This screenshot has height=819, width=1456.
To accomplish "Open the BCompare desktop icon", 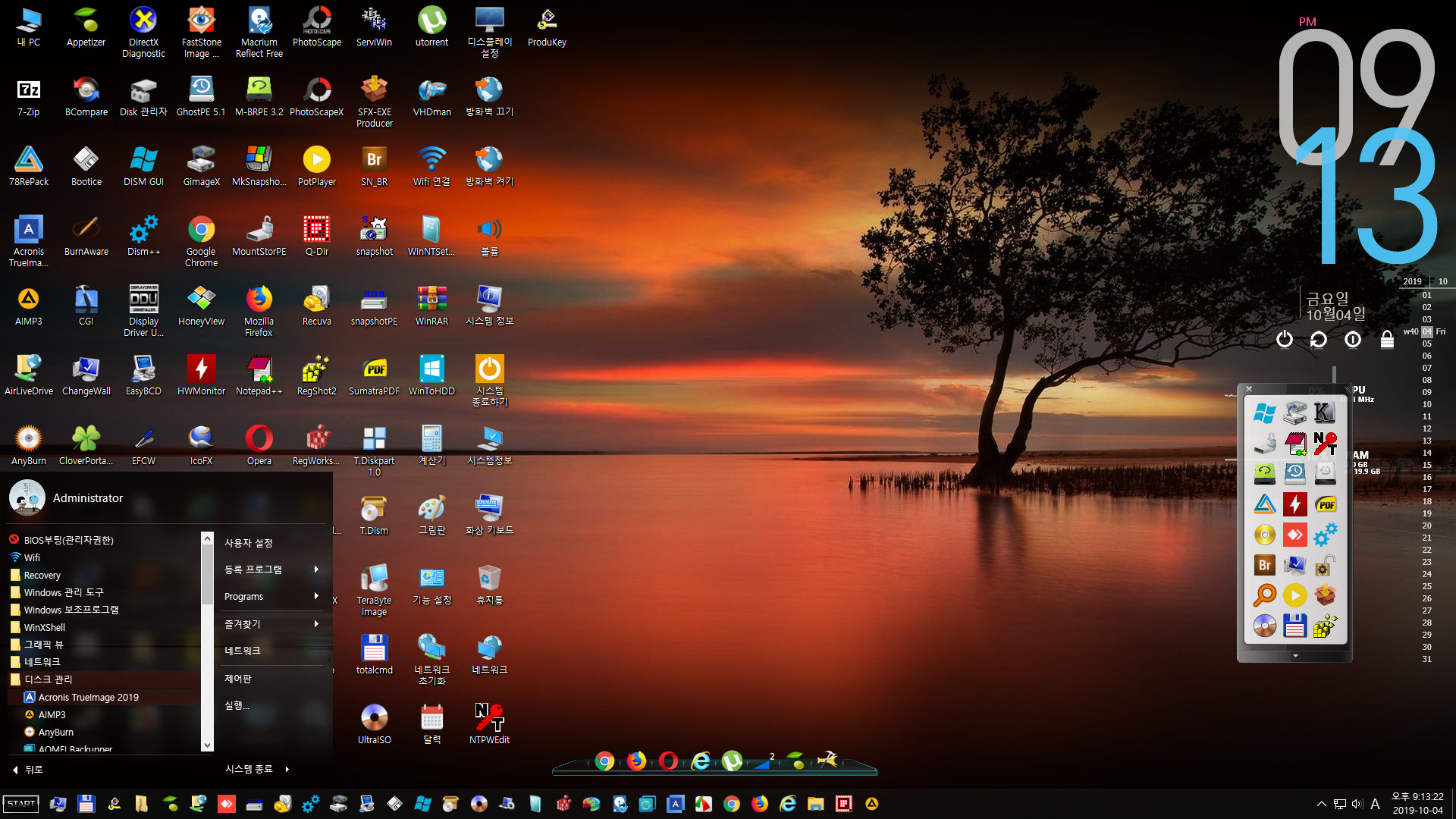I will [x=86, y=97].
